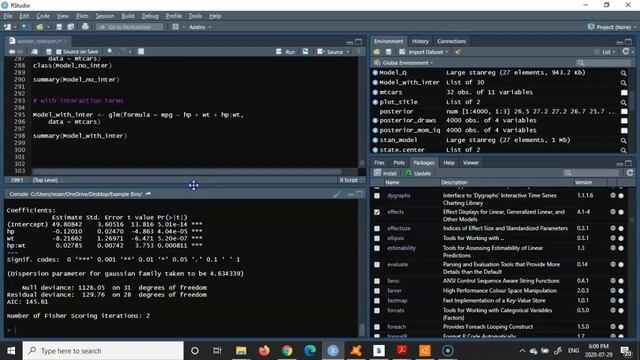This screenshot has height=360, width=640.
Task: Open the File menu
Action: pos(8,16)
